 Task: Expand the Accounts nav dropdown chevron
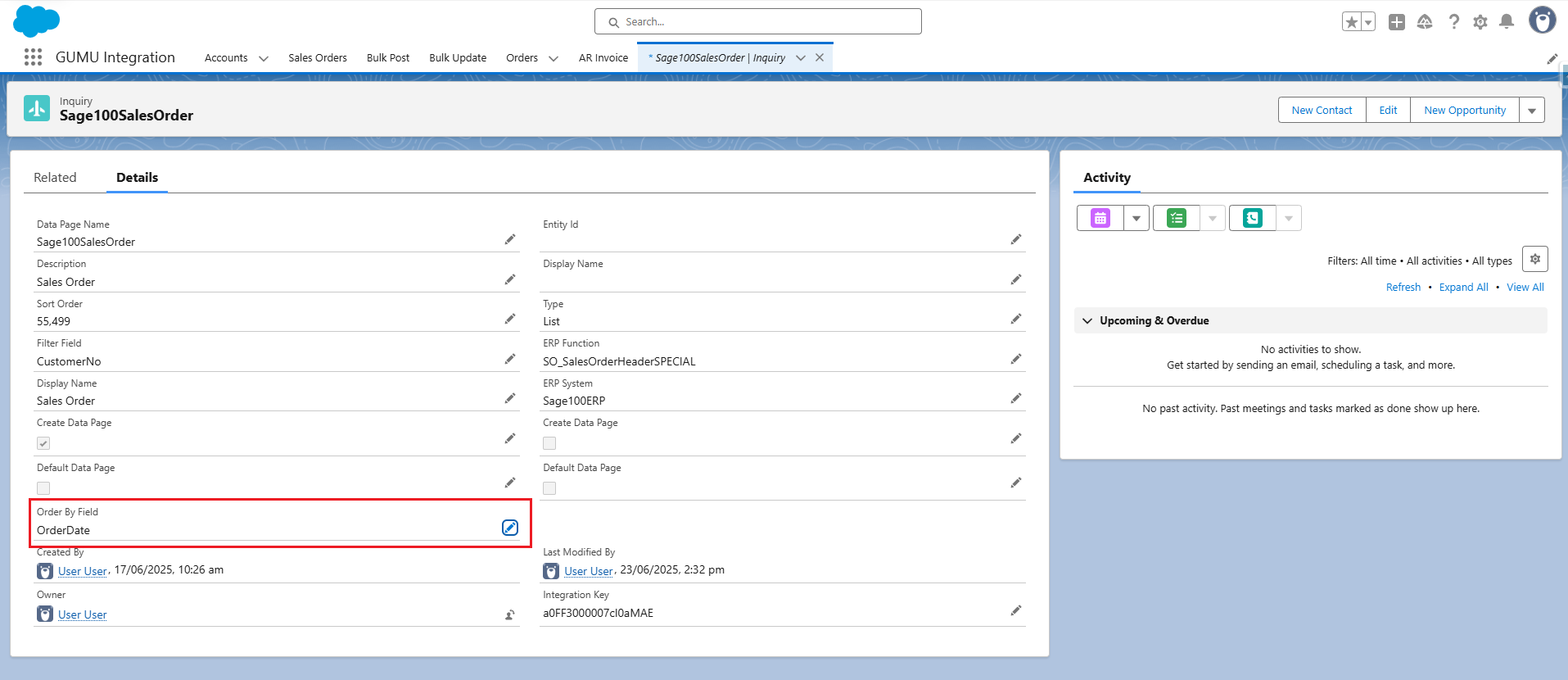(264, 58)
